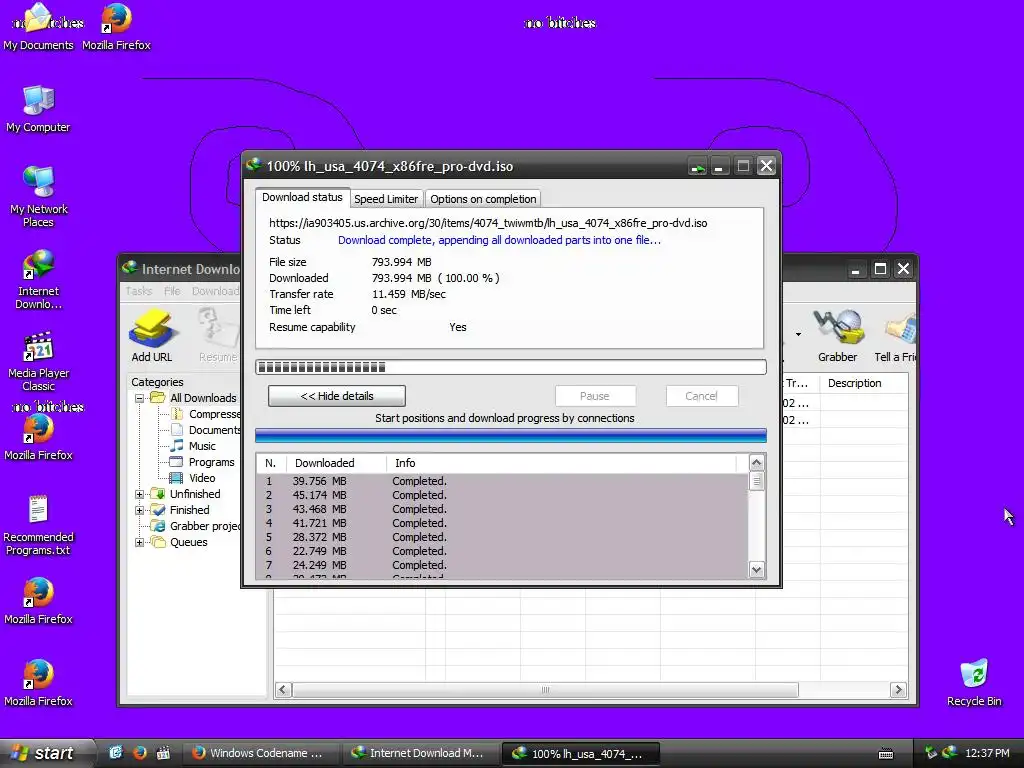This screenshot has height=768, width=1024.
Task: Open File menu in IDM window
Action: pos(172,291)
